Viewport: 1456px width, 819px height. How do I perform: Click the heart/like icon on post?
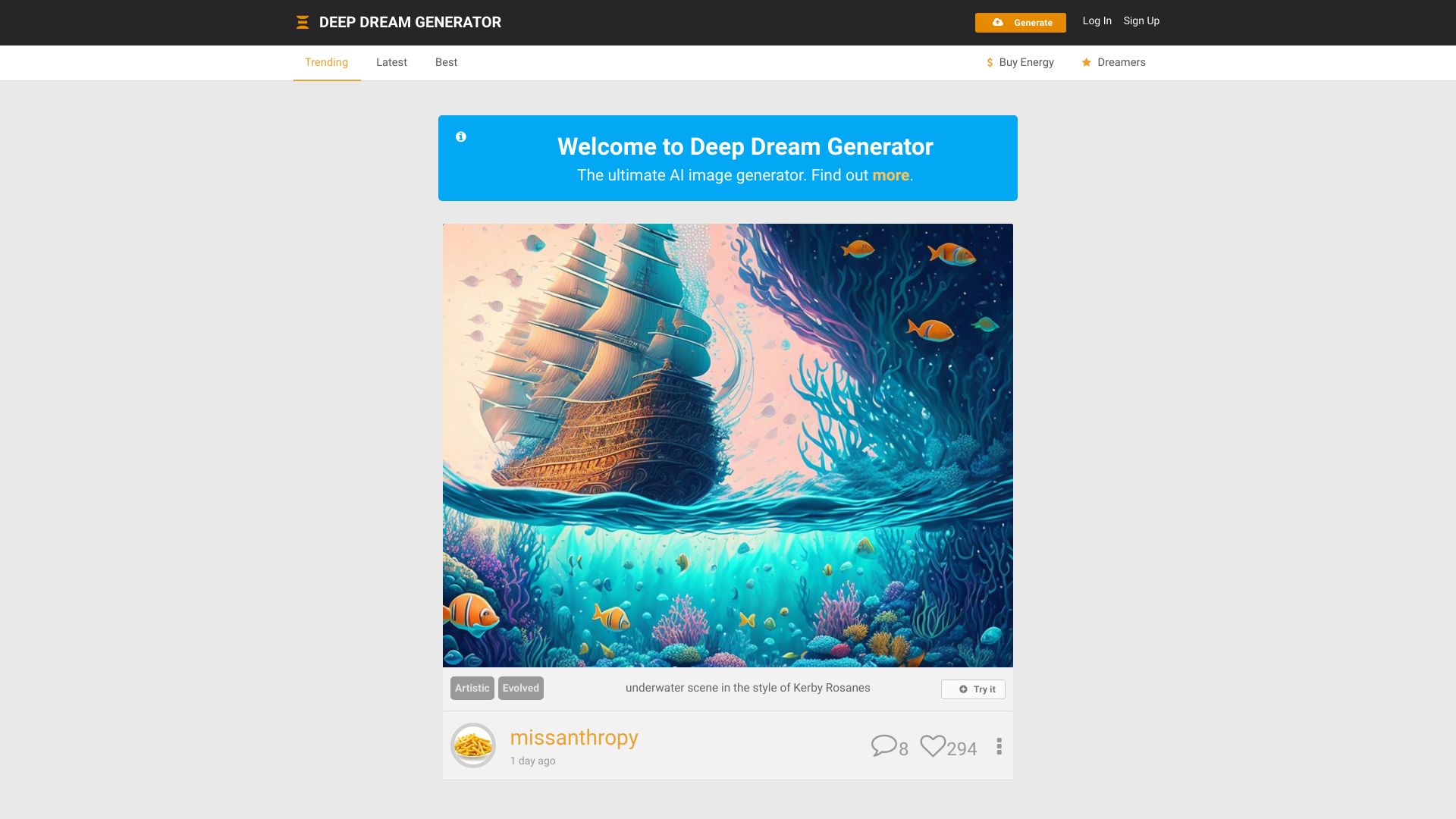click(x=932, y=746)
